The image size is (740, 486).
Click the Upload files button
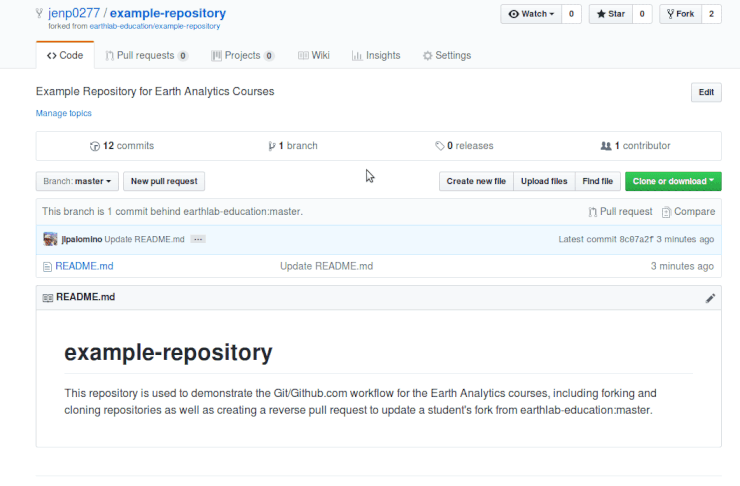(x=544, y=181)
